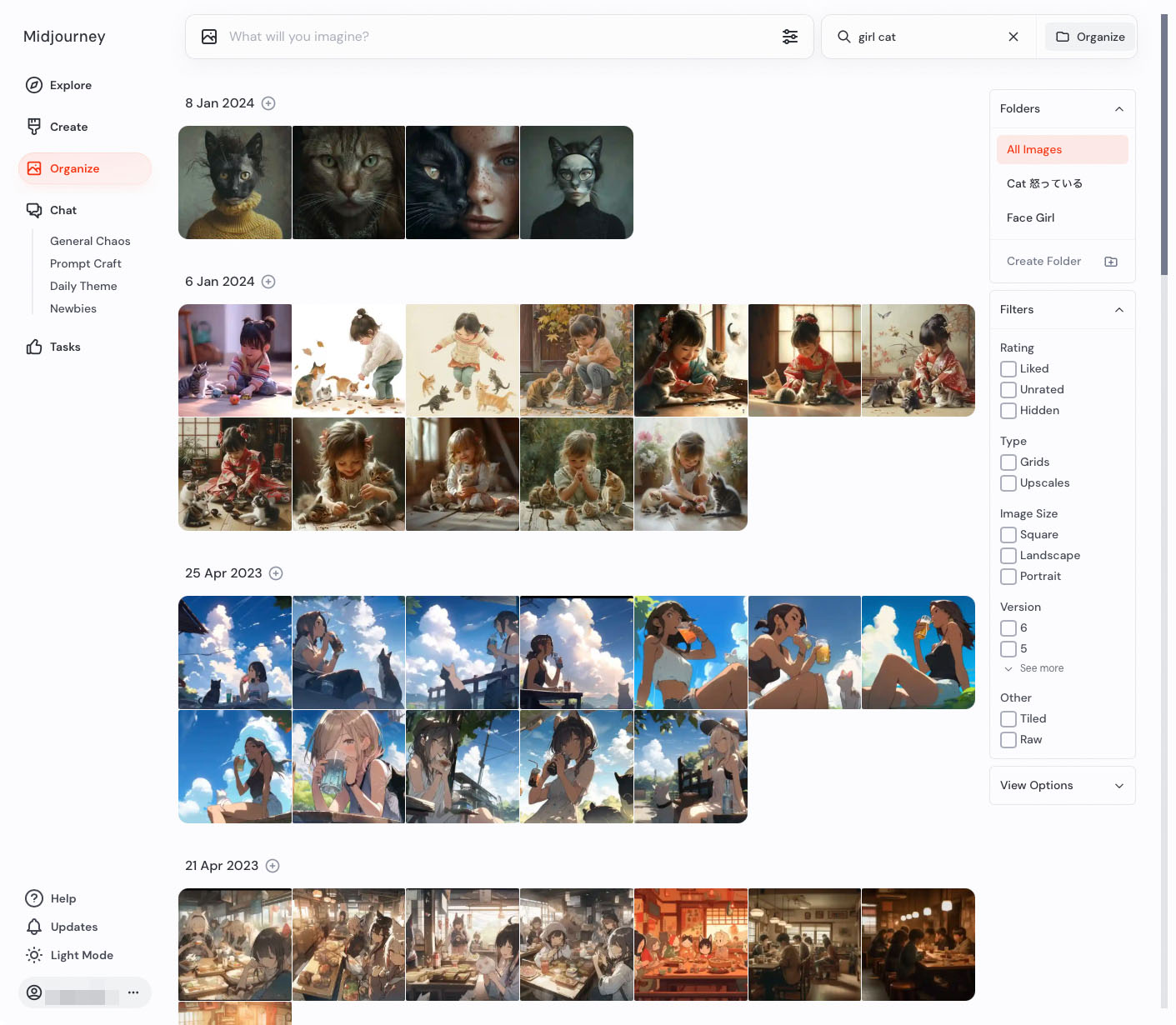
Task: Enable the Raw filter
Action: tap(1008, 740)
